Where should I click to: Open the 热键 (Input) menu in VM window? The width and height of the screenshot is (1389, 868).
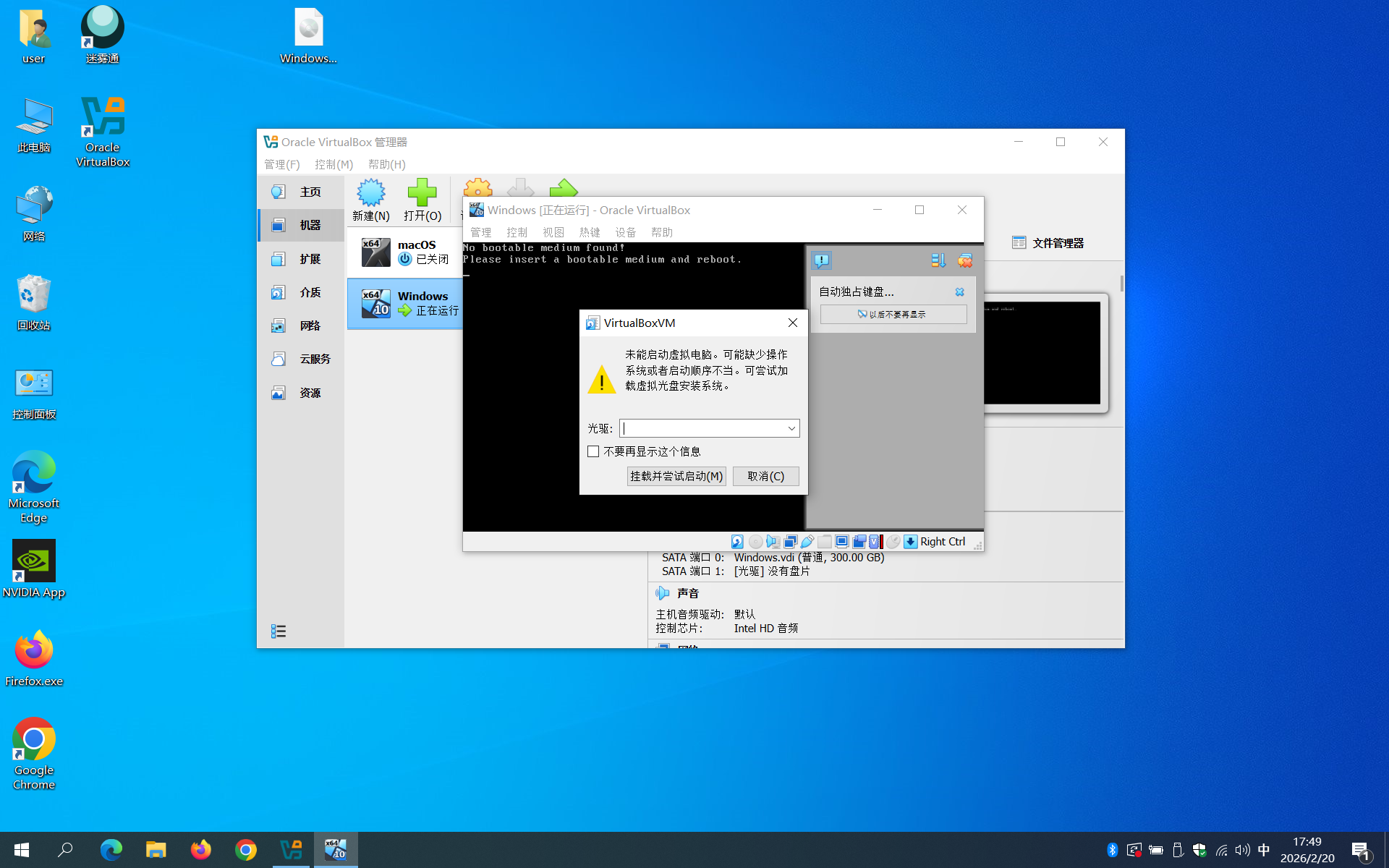point(589,232)
